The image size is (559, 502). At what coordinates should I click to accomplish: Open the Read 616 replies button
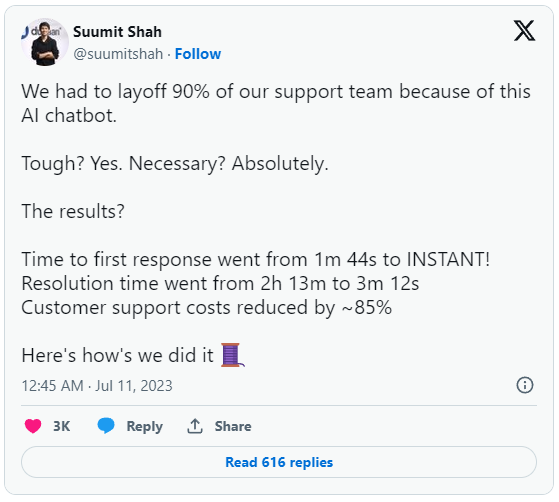(279, 462)
